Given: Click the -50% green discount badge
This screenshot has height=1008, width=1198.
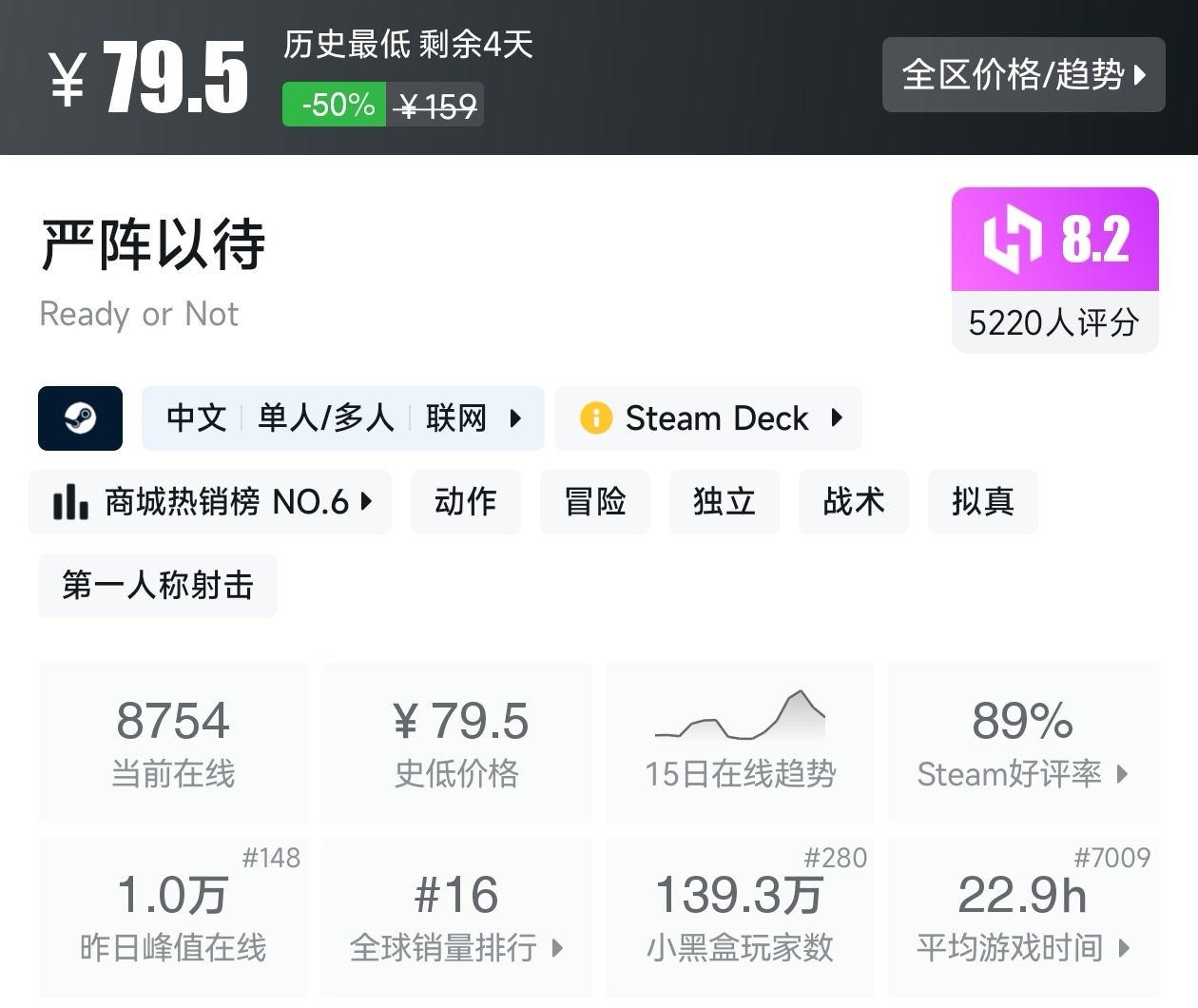Looking at the screenshot, I should pyautogui.click(x=335, y=105).
